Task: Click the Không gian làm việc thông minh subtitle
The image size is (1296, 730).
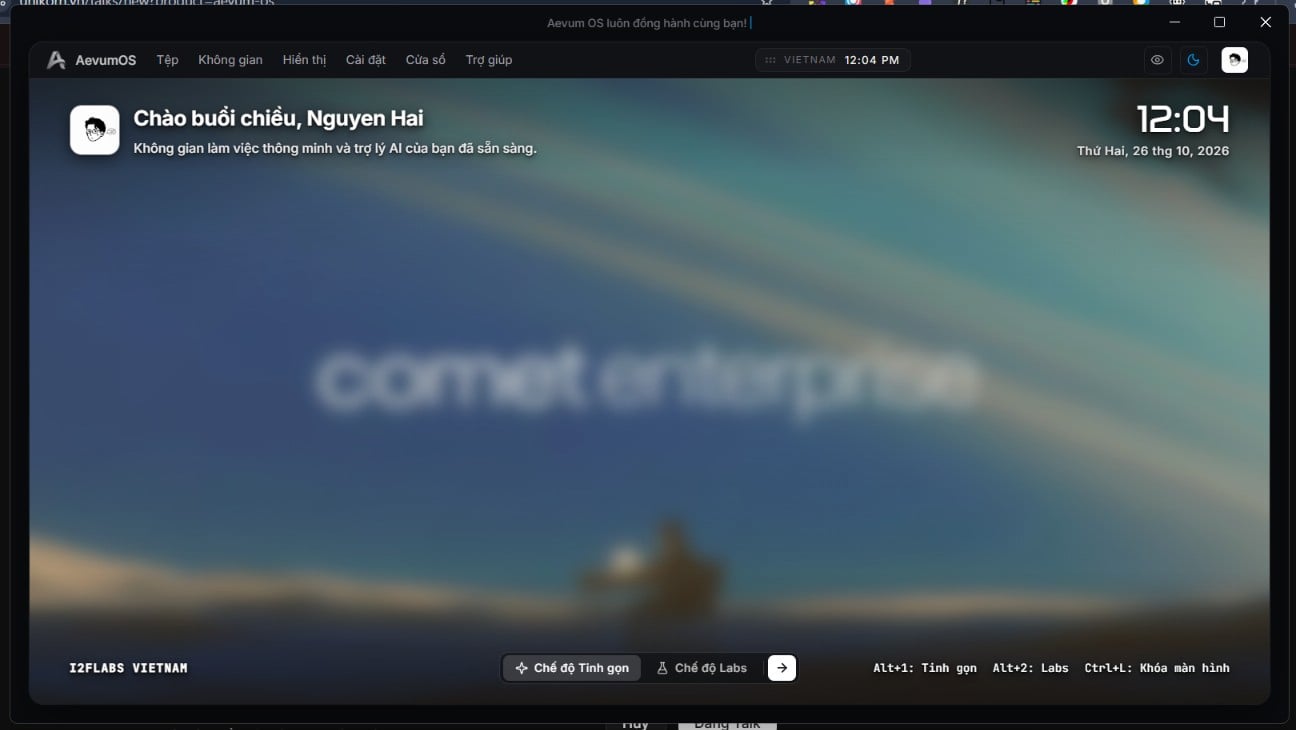Action: pyautogui.click(x=335, y=148)
